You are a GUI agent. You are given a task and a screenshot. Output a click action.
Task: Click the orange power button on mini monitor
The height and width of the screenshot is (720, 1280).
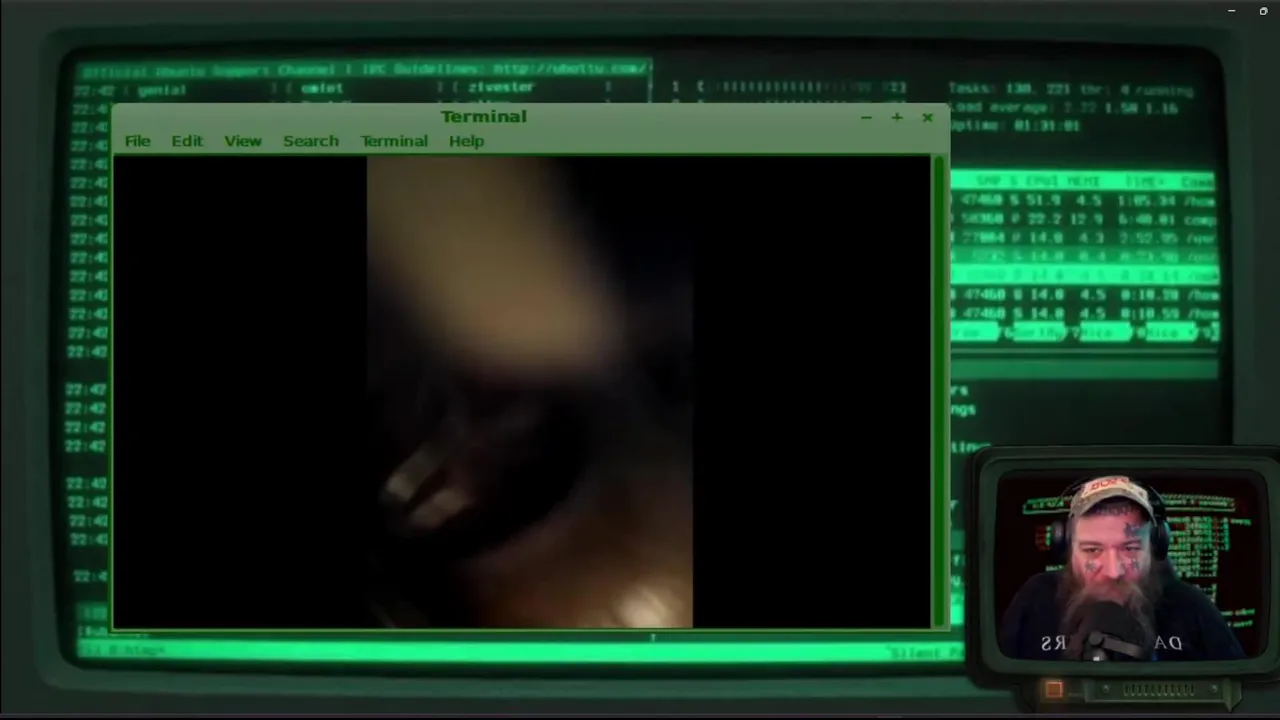point(1053,689)
